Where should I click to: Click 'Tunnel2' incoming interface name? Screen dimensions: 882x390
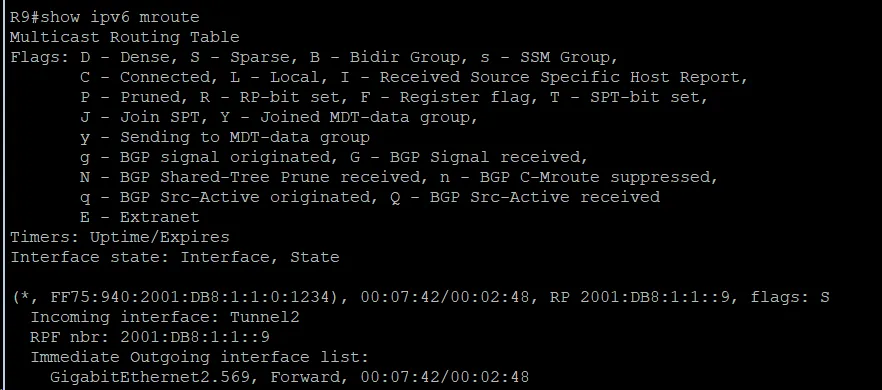264,317
